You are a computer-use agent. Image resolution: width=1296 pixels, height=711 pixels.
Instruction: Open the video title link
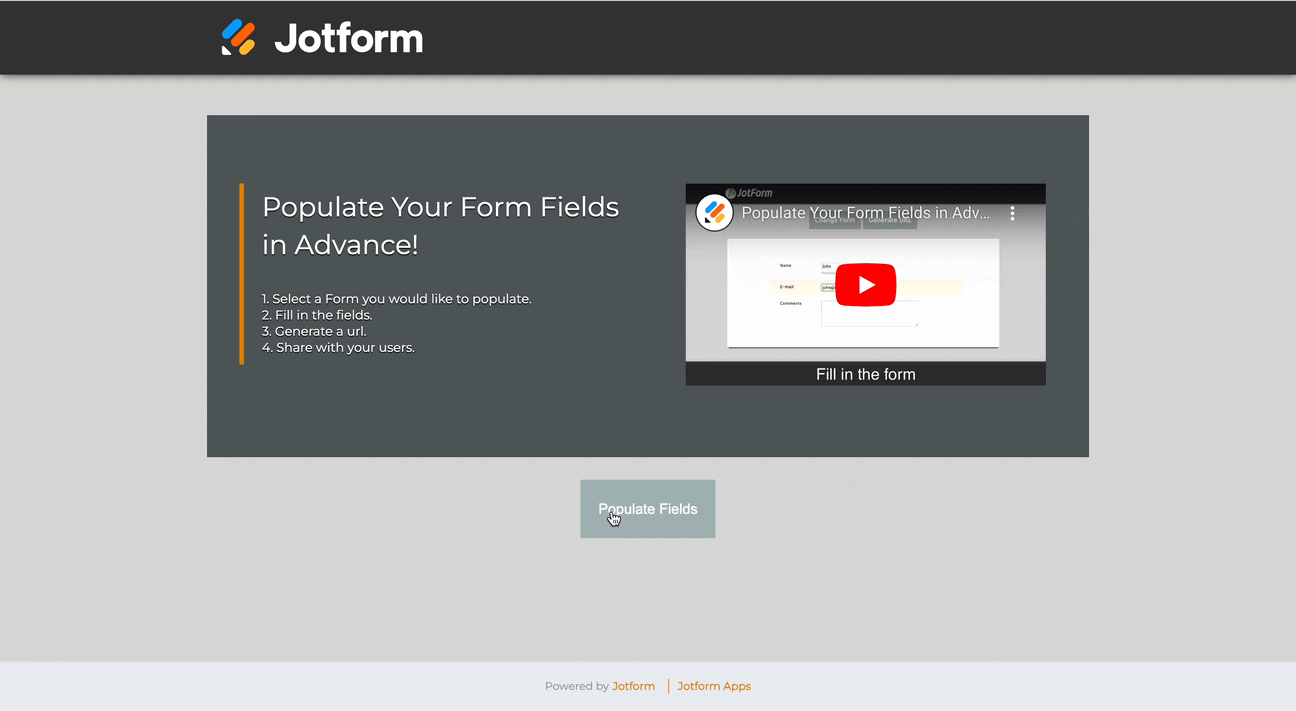click(x=866, y=213)
